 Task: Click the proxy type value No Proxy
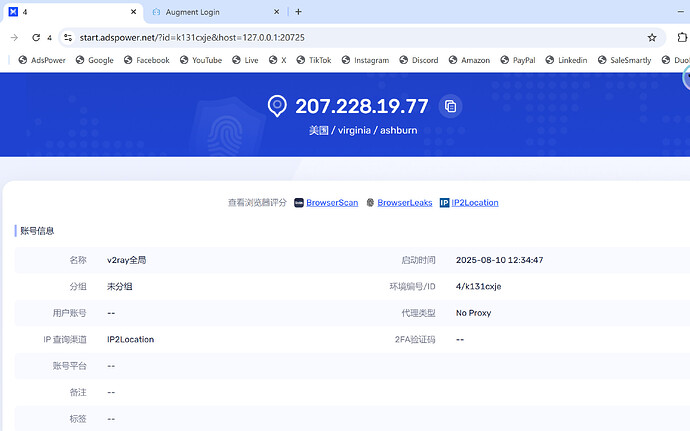pyautogui.click(x=473, y=313)
